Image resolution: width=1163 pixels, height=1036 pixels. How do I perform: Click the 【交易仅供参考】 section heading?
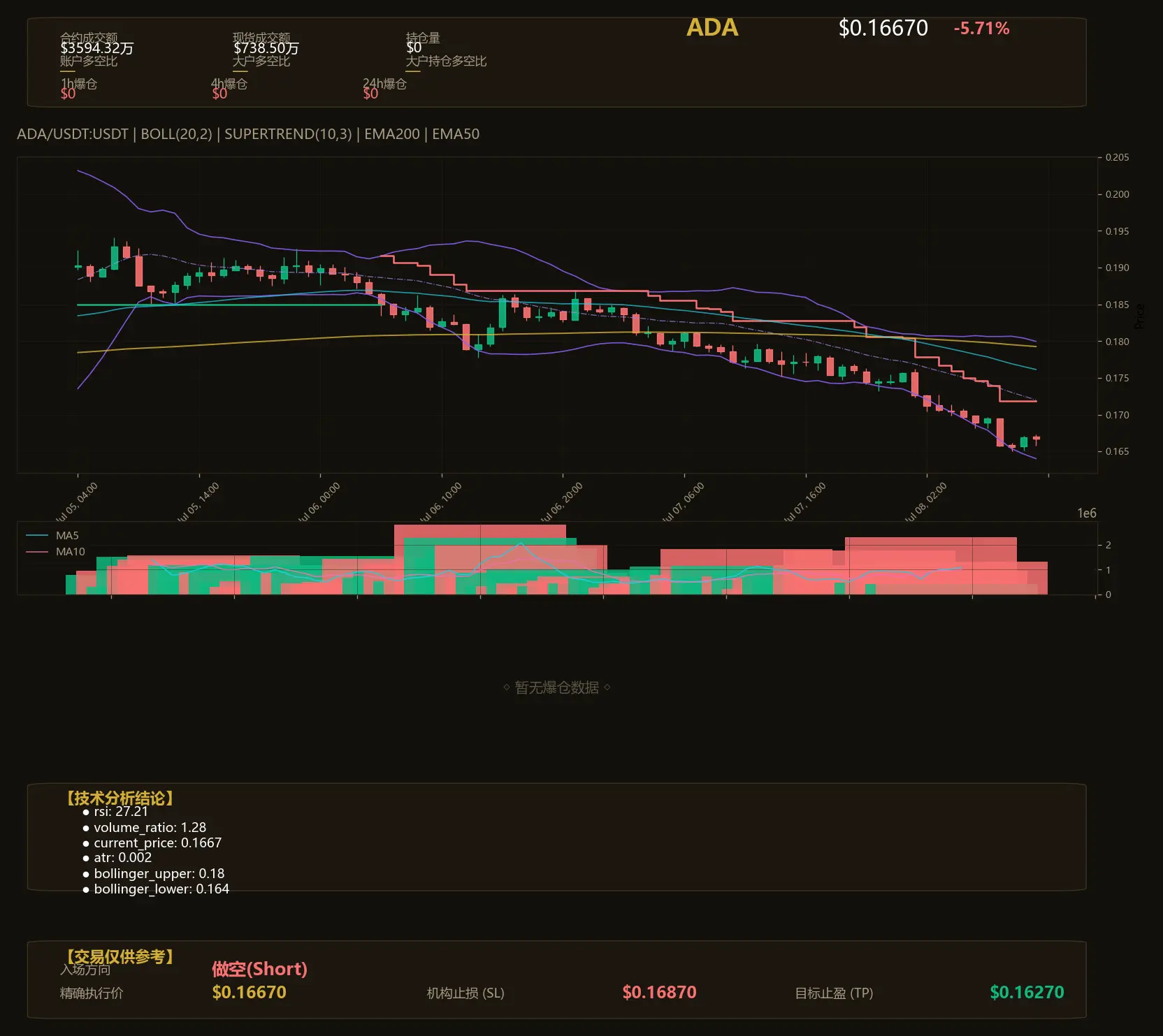[120, 956]
